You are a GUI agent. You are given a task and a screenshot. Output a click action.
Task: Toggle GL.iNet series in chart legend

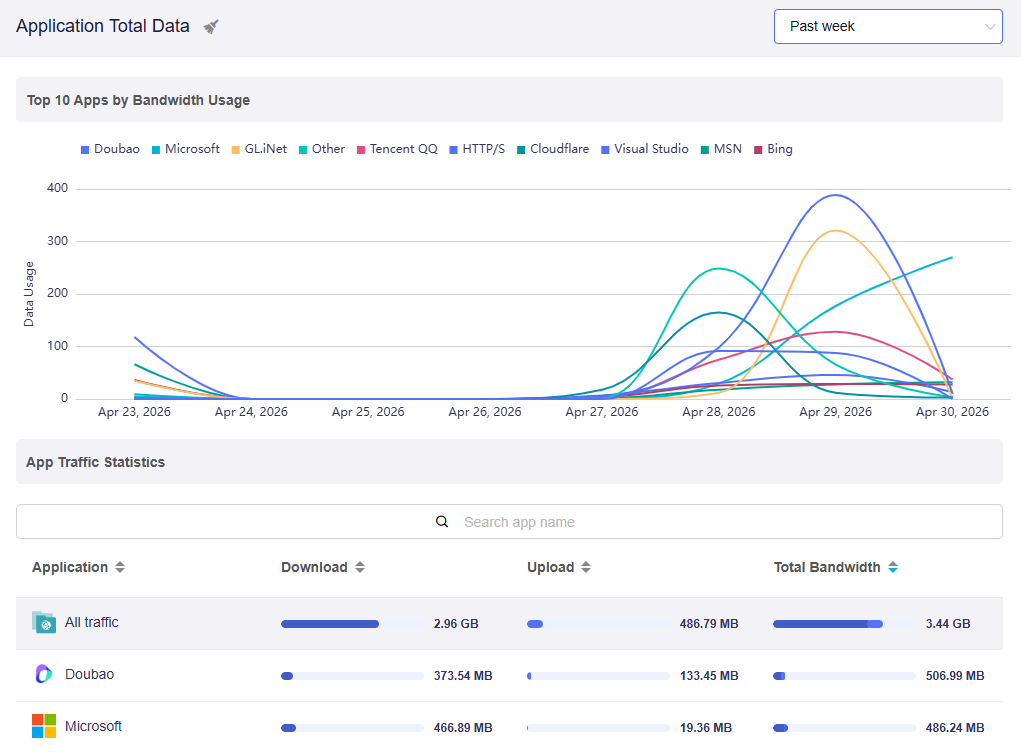point(259,149)
